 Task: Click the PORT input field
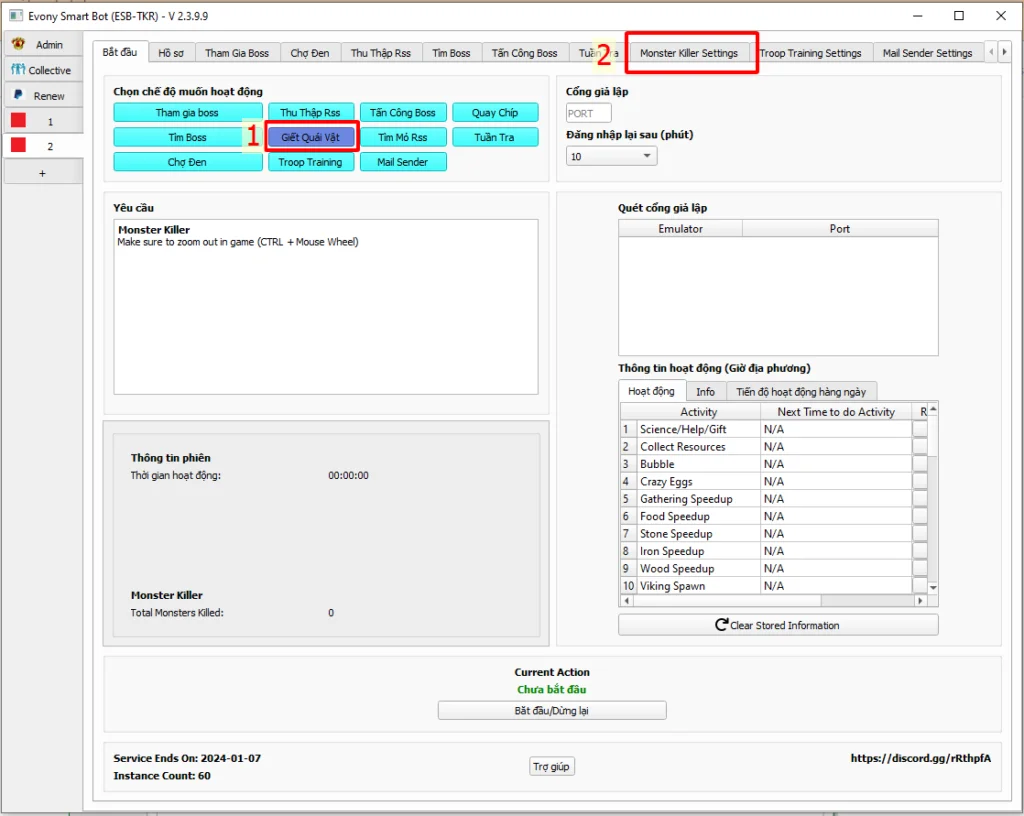point(588,113)
